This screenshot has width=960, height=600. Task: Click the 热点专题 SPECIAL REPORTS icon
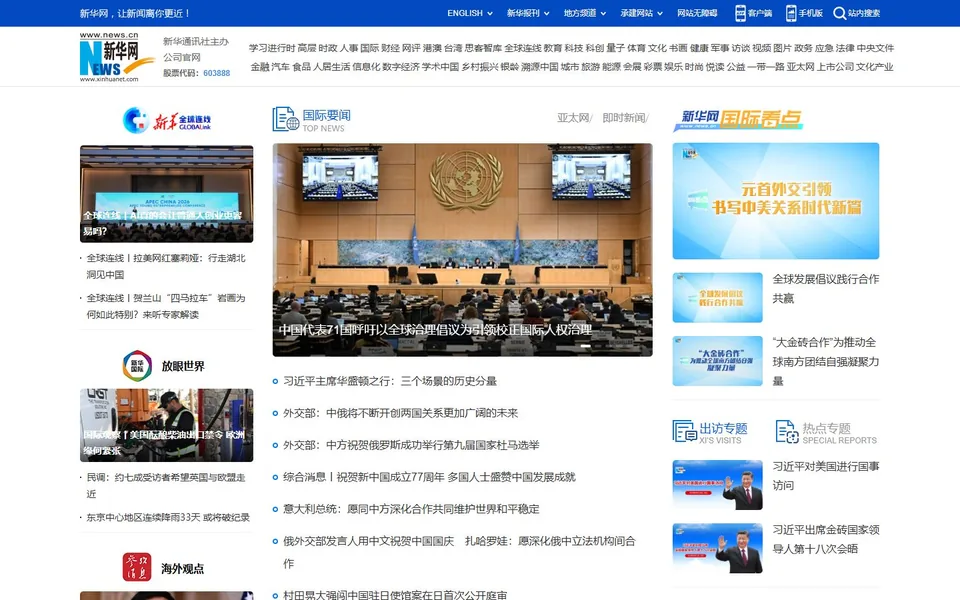pos(787,431)
